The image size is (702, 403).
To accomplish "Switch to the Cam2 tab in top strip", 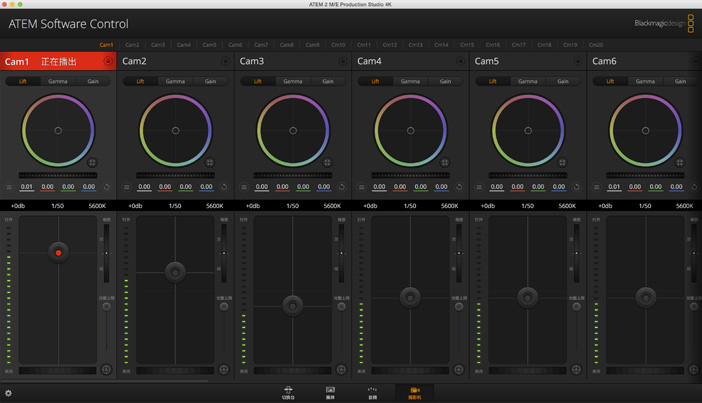I will click(x=132, y=45).
